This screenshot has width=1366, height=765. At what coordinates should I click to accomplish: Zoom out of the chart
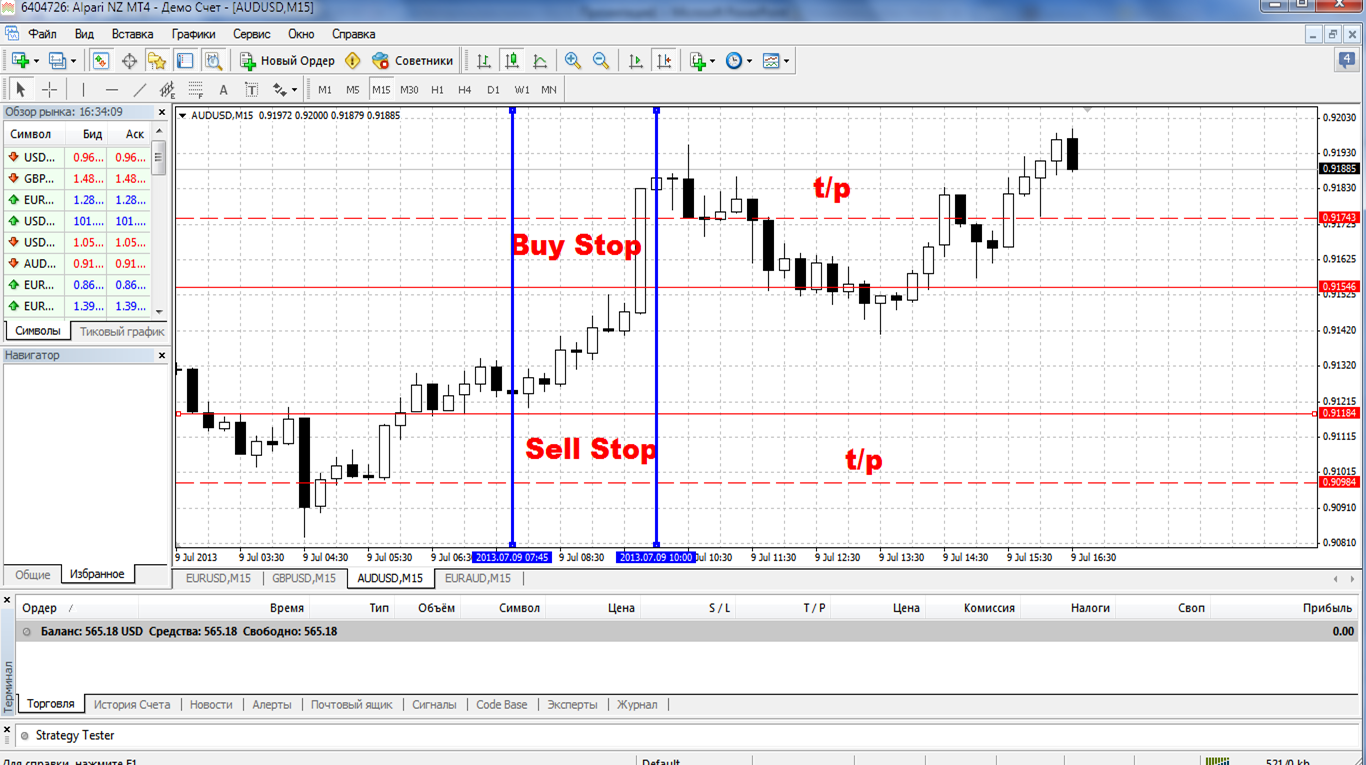[601, 61]
